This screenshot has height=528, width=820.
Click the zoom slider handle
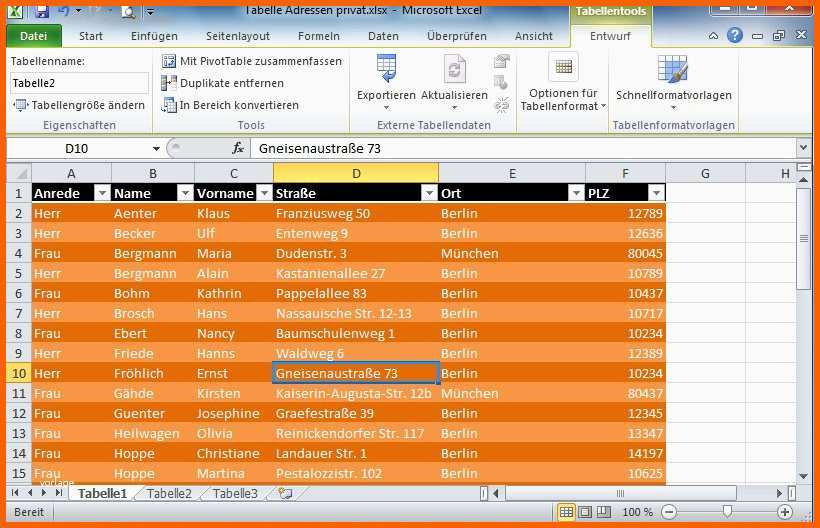[727, 512]
